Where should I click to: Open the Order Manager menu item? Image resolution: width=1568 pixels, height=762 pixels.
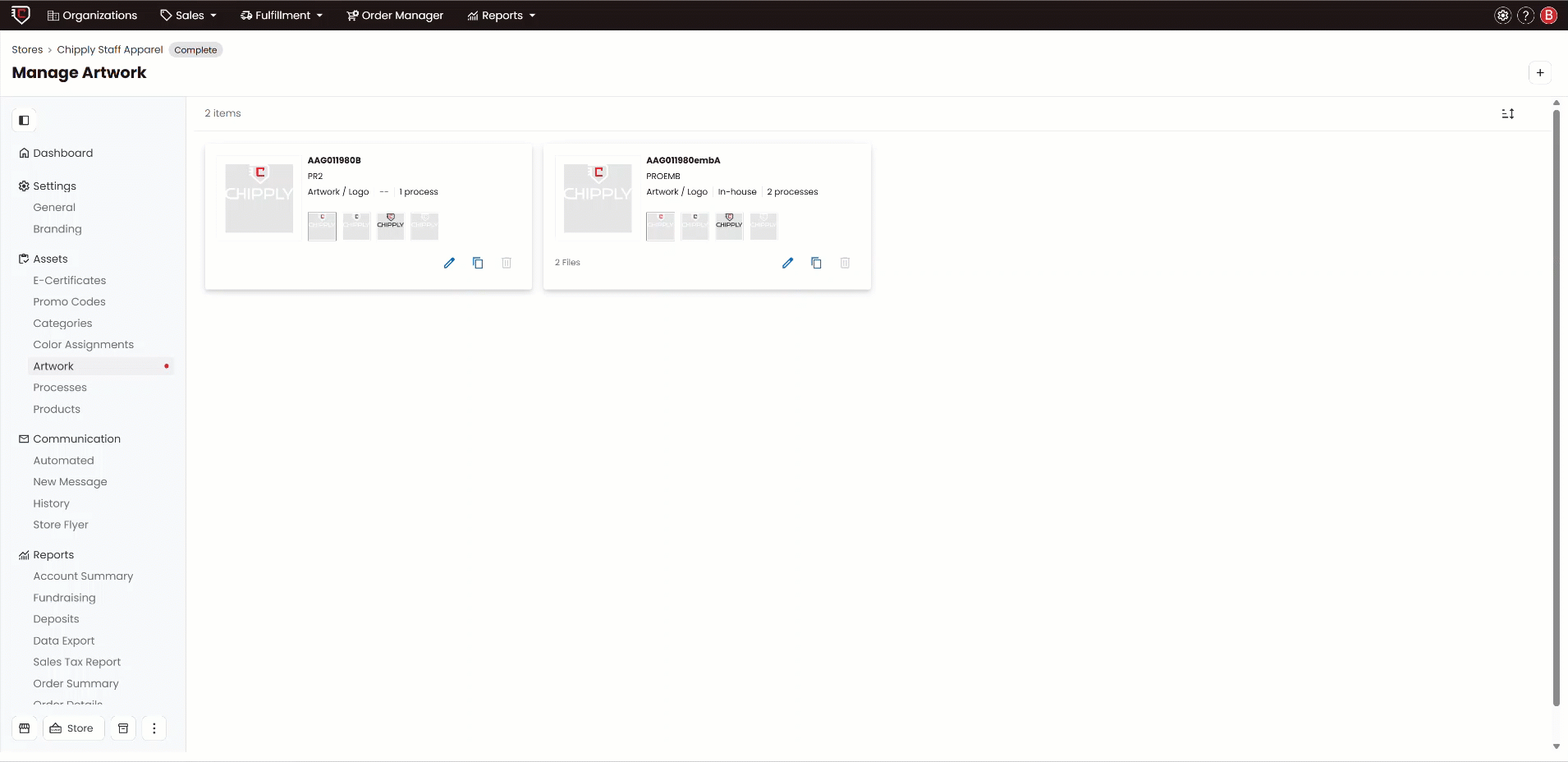(395, 16)
